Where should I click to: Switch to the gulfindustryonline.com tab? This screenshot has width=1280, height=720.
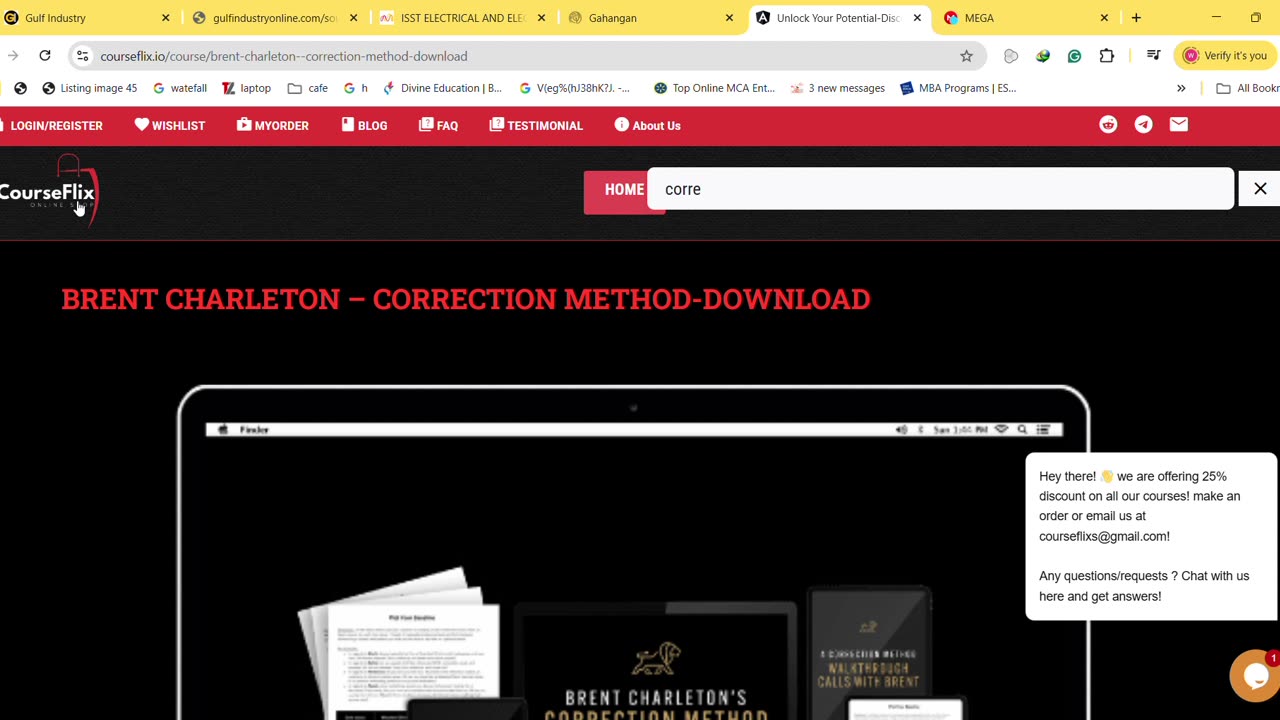coord(274,18)
